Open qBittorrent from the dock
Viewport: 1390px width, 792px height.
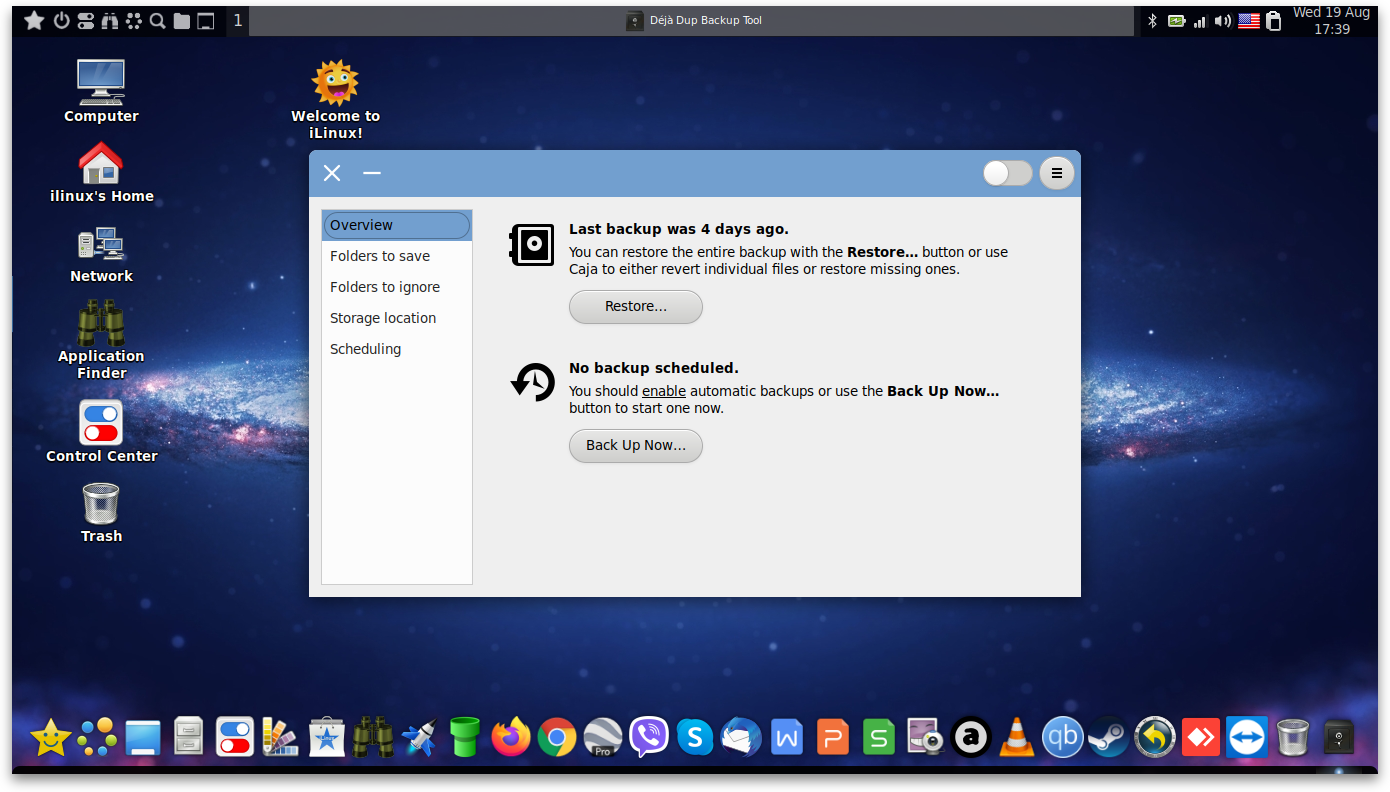pos(1063,738)
